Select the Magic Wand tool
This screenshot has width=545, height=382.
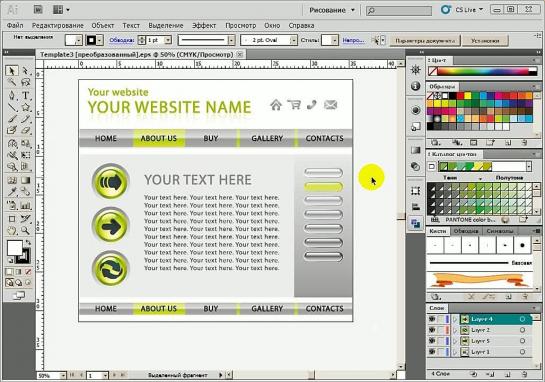pyautogui.click(x=12, y=83)
